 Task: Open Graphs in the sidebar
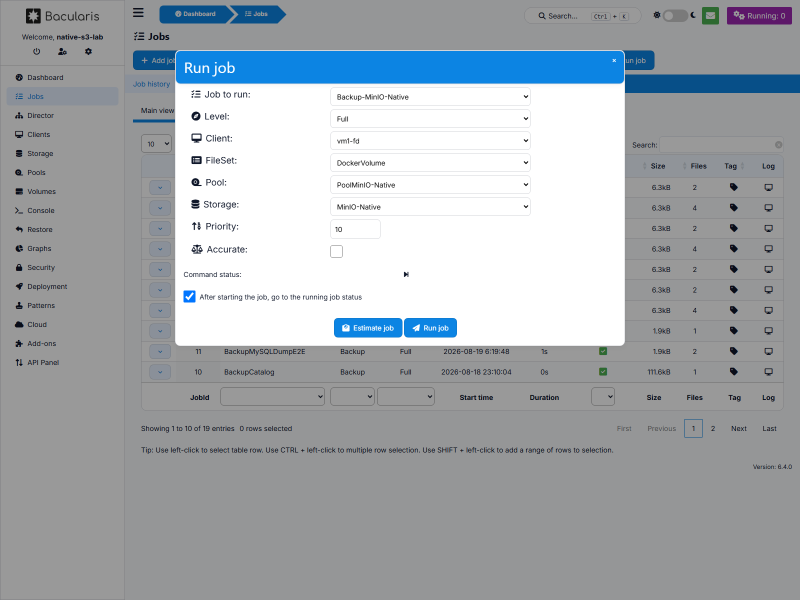tap(62, 248)
